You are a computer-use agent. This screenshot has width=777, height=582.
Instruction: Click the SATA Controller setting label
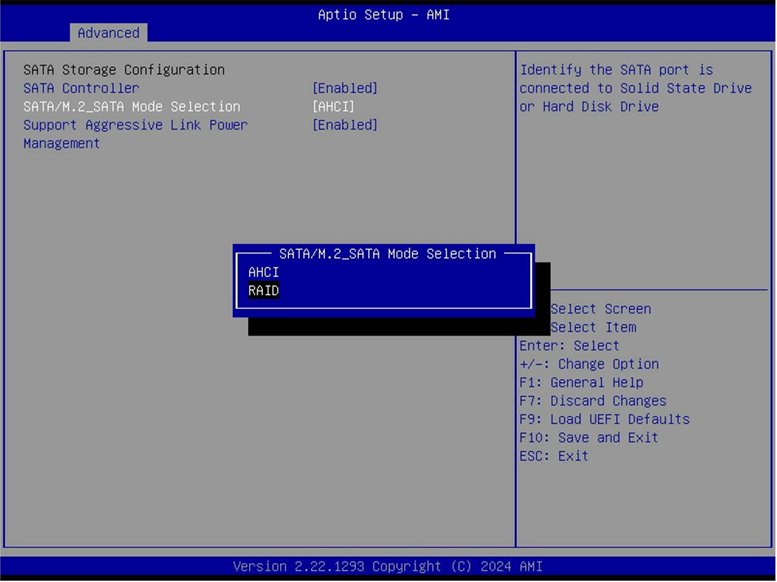[x=81, y=88]
